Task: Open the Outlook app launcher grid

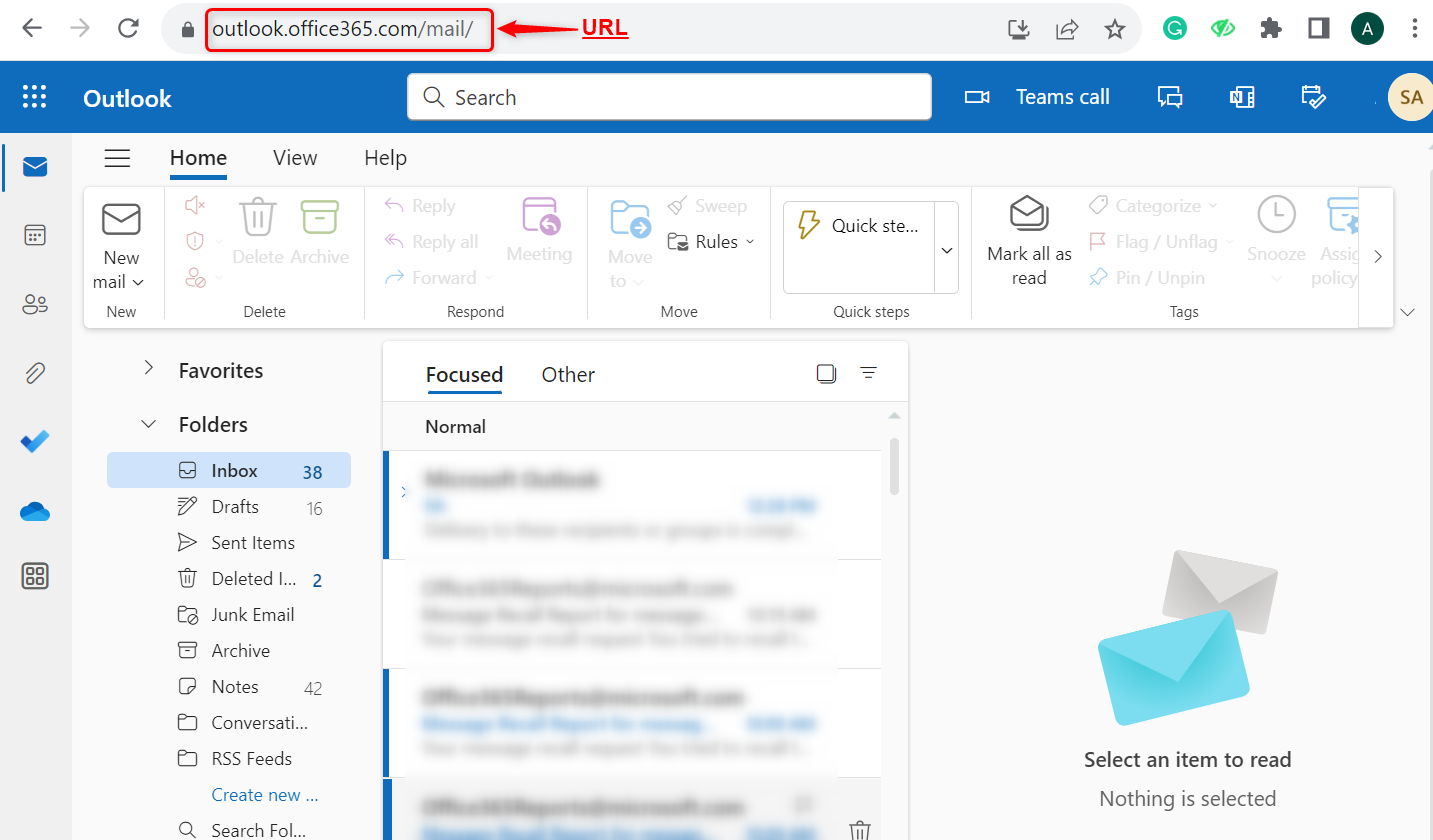Action: click(x=35, y=97)
